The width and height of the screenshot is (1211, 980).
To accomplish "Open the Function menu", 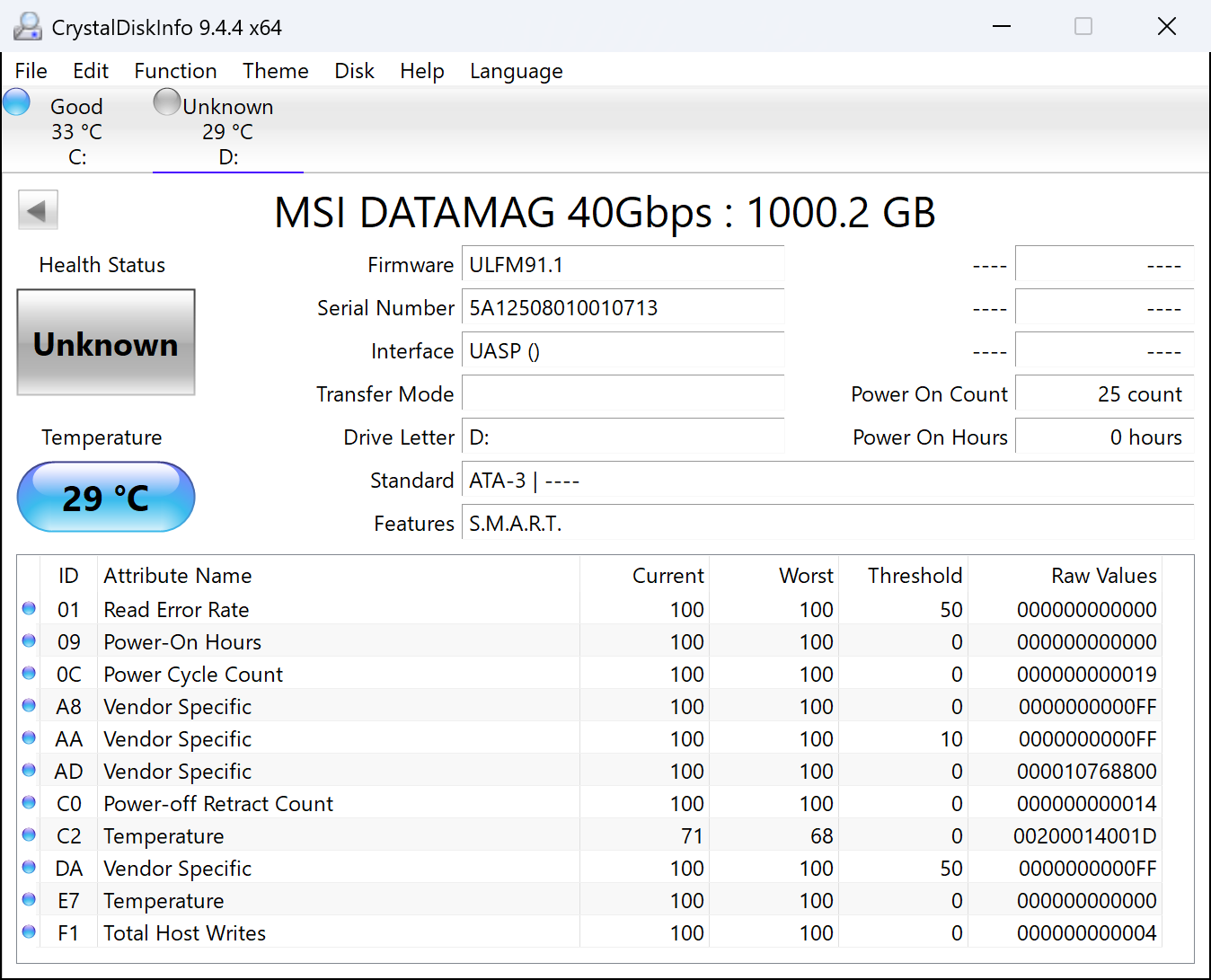I will [175, 71].
